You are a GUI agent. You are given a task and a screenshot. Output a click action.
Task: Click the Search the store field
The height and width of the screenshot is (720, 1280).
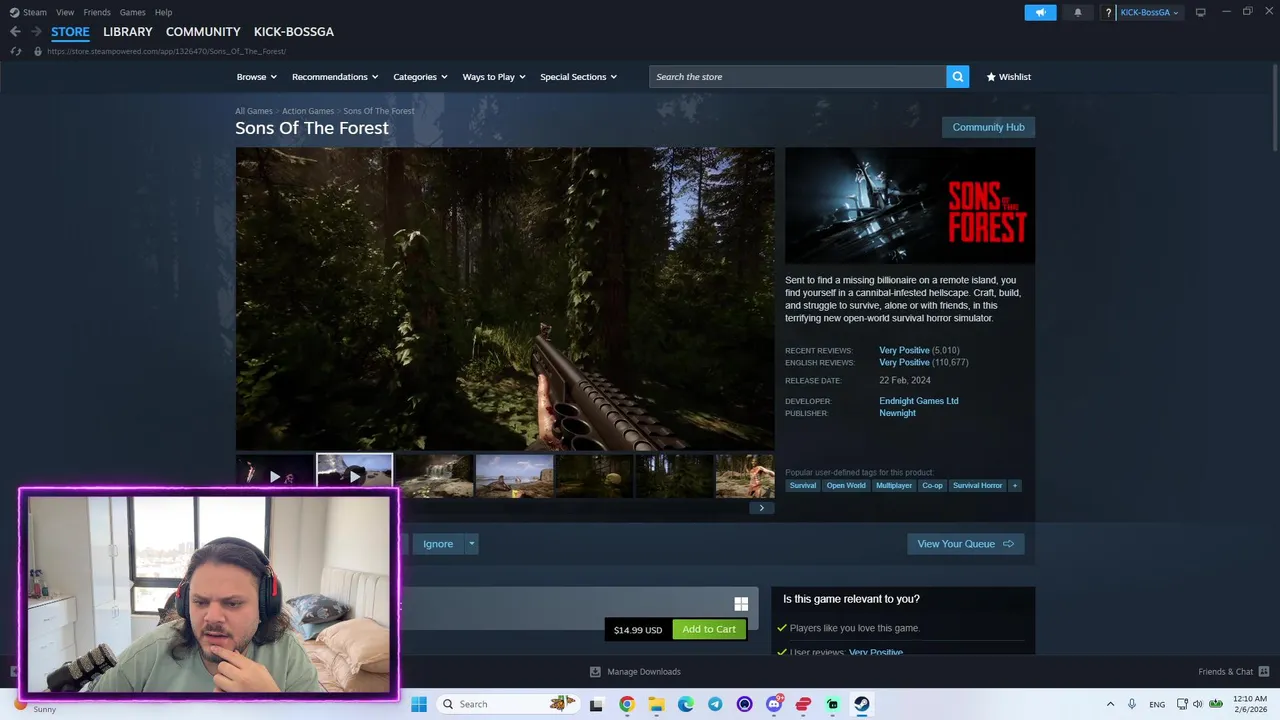797,77
